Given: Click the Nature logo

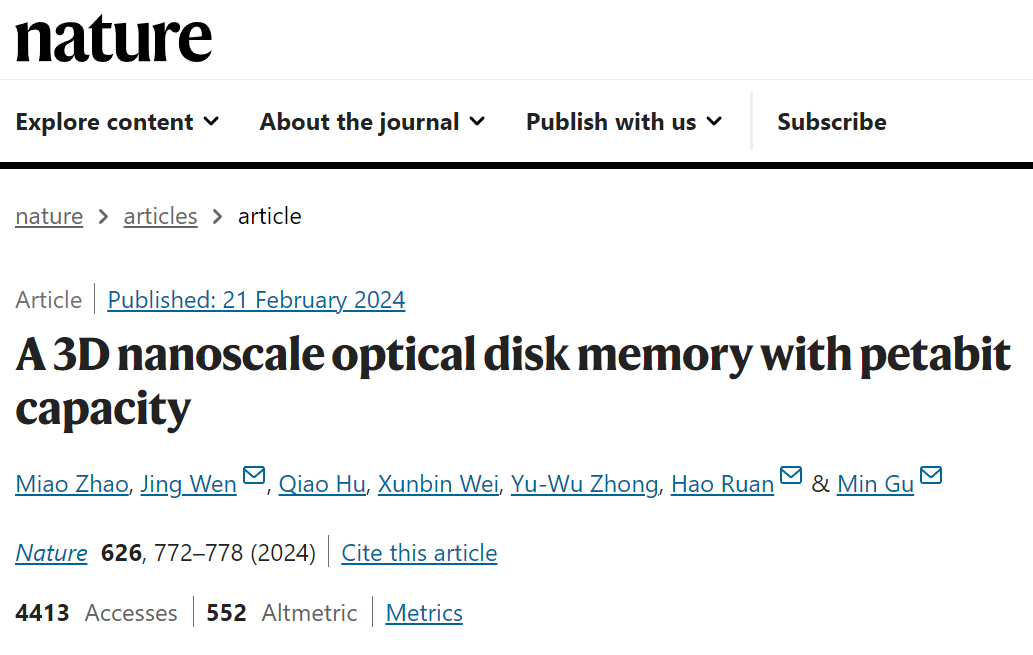Looking at the screenshot, I should [x=114, y=38].
